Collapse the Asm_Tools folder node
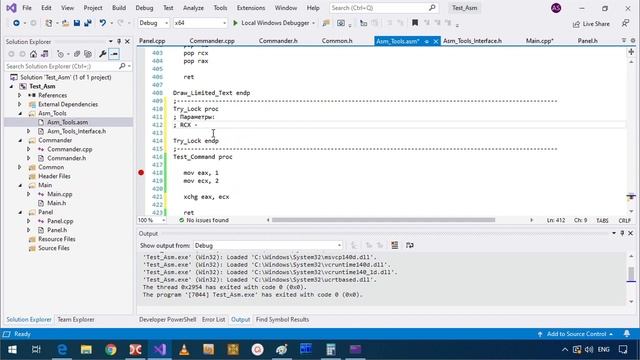 pos(20,113)
